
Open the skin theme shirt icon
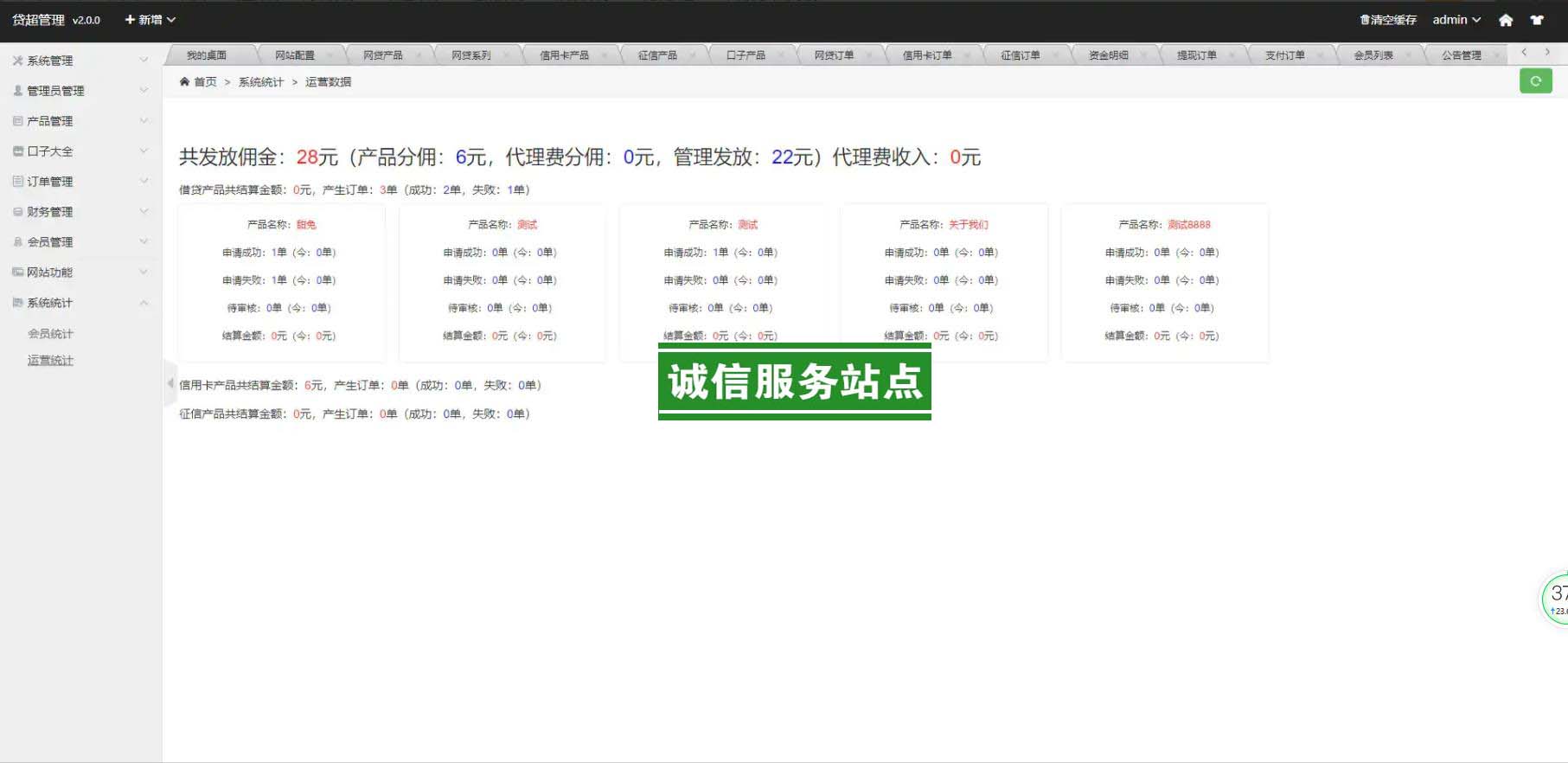pos(1537,20)
